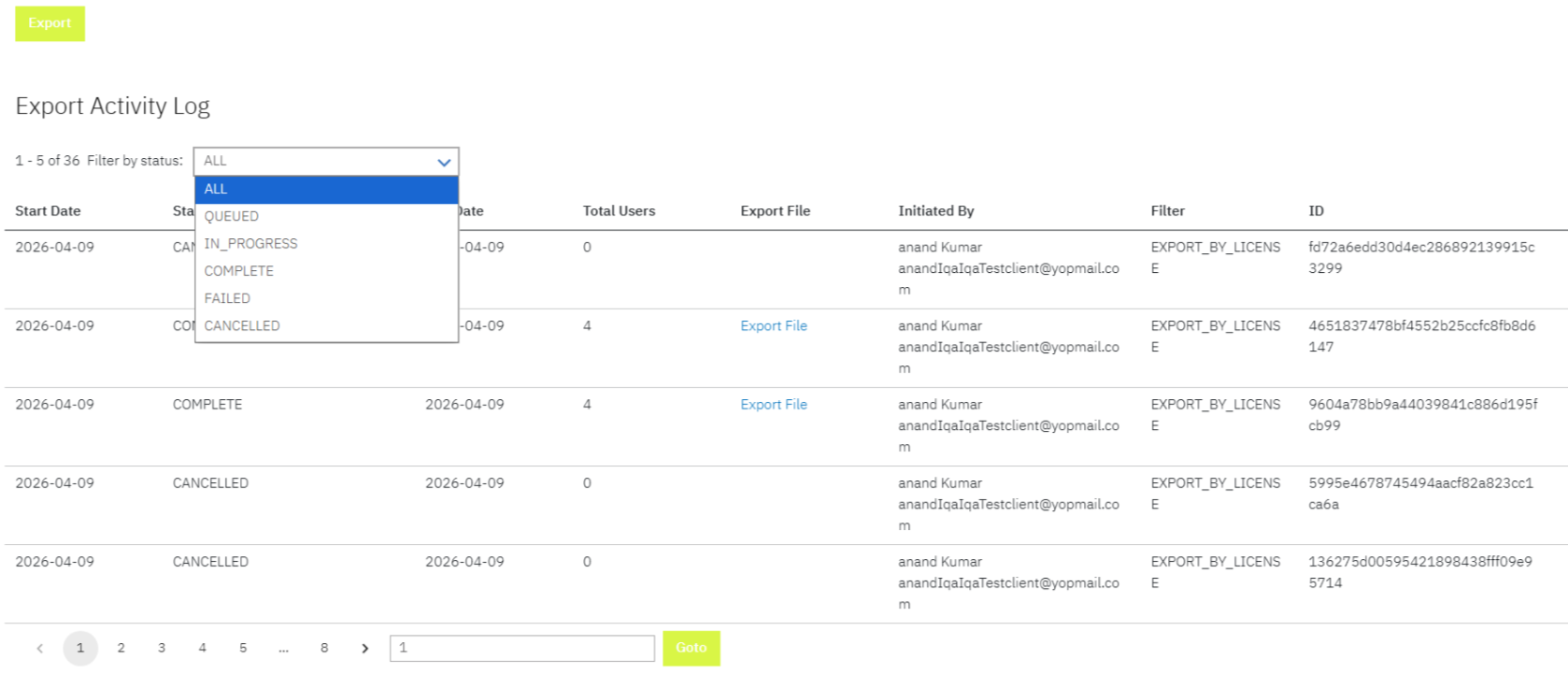
Task: Select FAILED status option
Action: [326, 298]
